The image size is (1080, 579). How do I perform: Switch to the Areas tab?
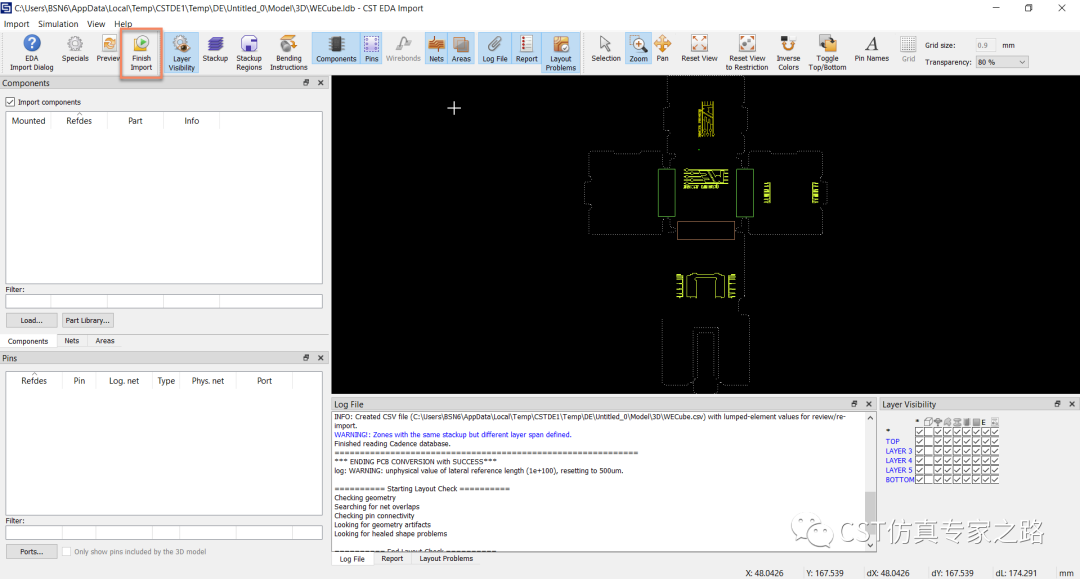click(x=105, y=341)
